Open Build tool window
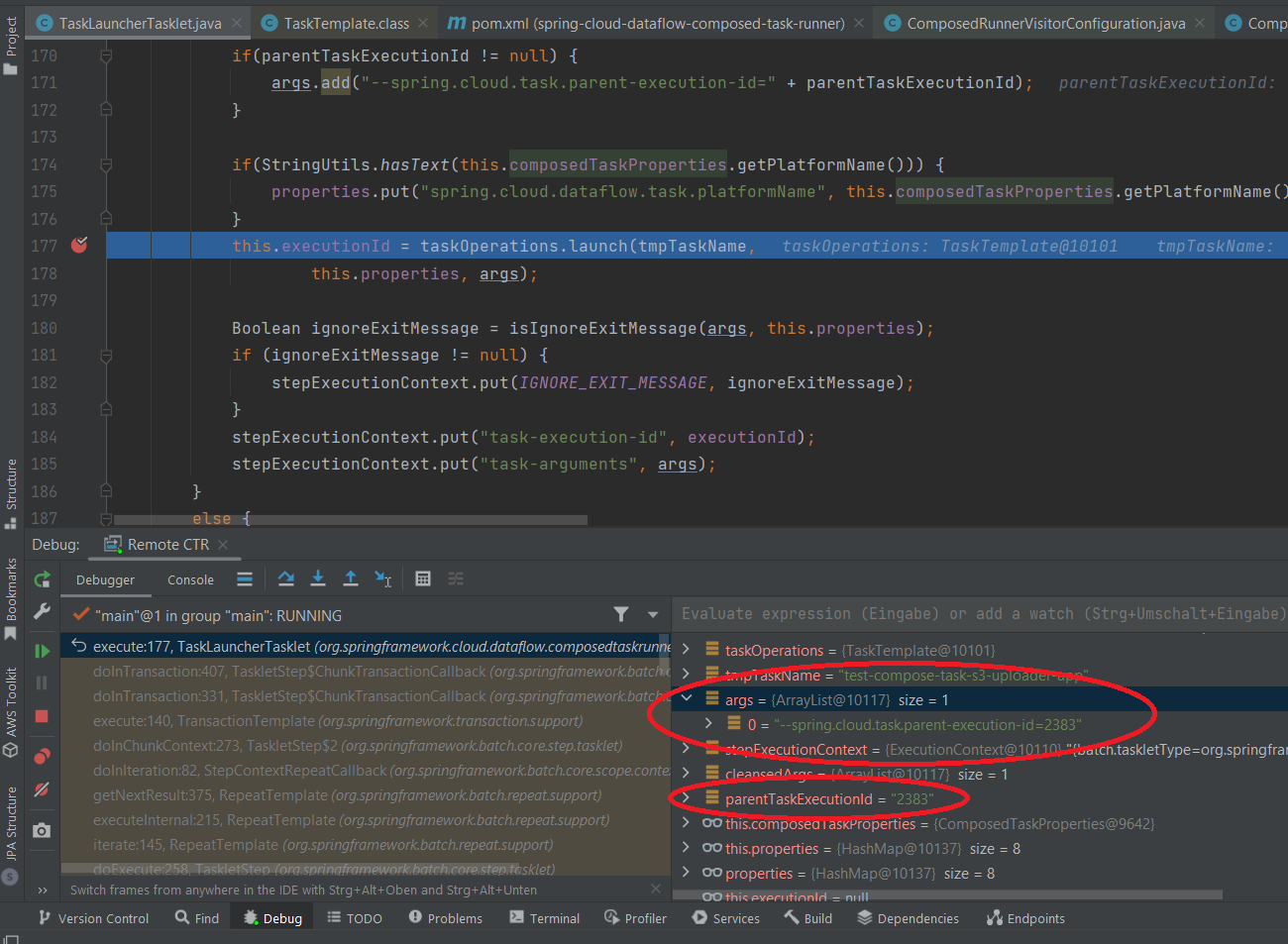The image size is (1288, 944). [x=807, y=918]
